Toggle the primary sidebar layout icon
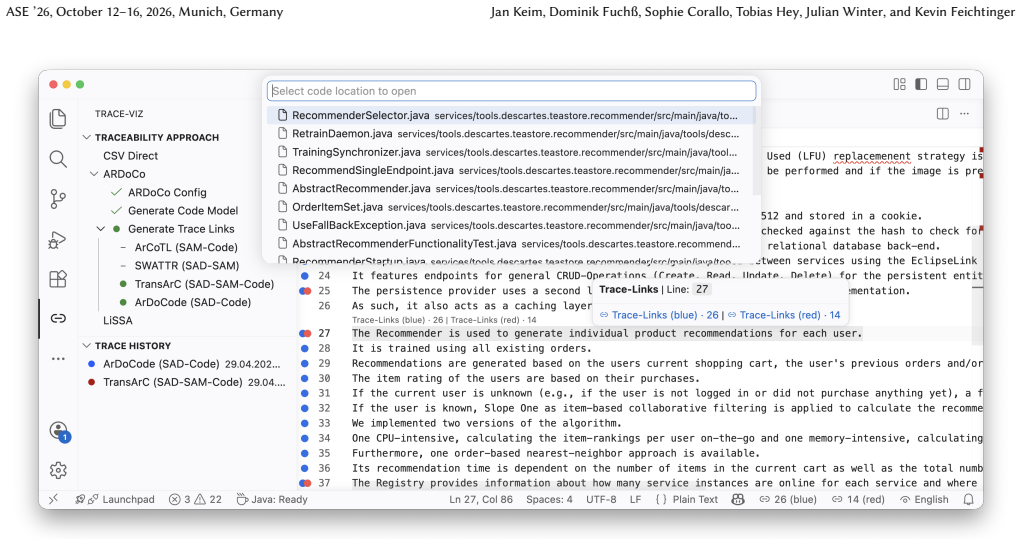1022x539 pixels. click(921, 84)
